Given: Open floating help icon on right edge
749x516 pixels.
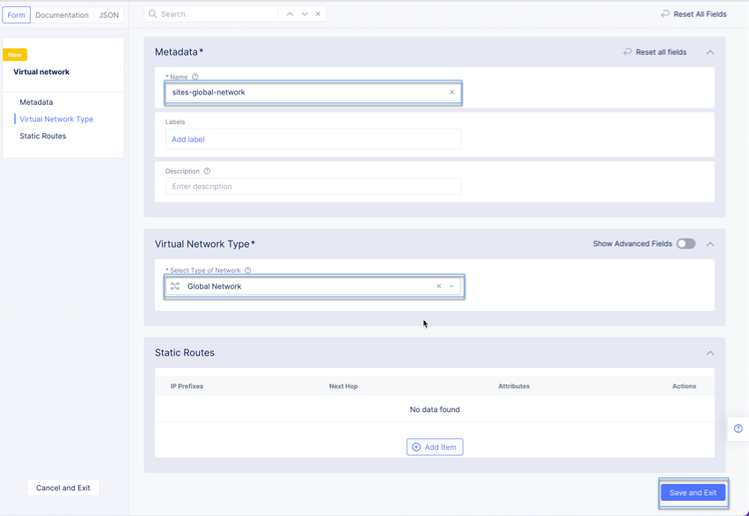Looking at the screenshot, I should click(x=738, y=429).
